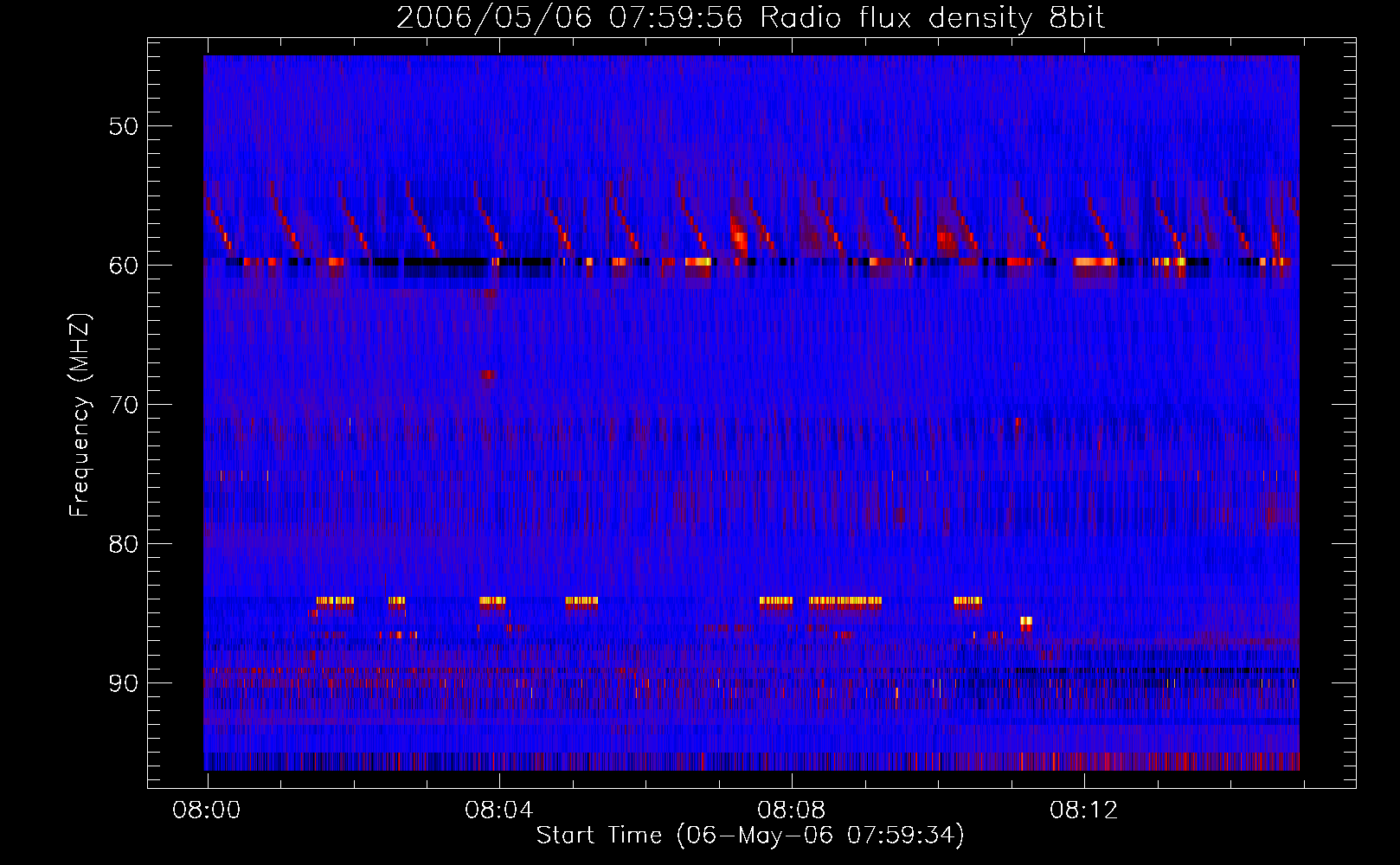1400x865 pixels.
Task: Click the plot title "2006/05/06 07:59:56 Radio flux density 8bit"
Action: click(x=750, y=18)
